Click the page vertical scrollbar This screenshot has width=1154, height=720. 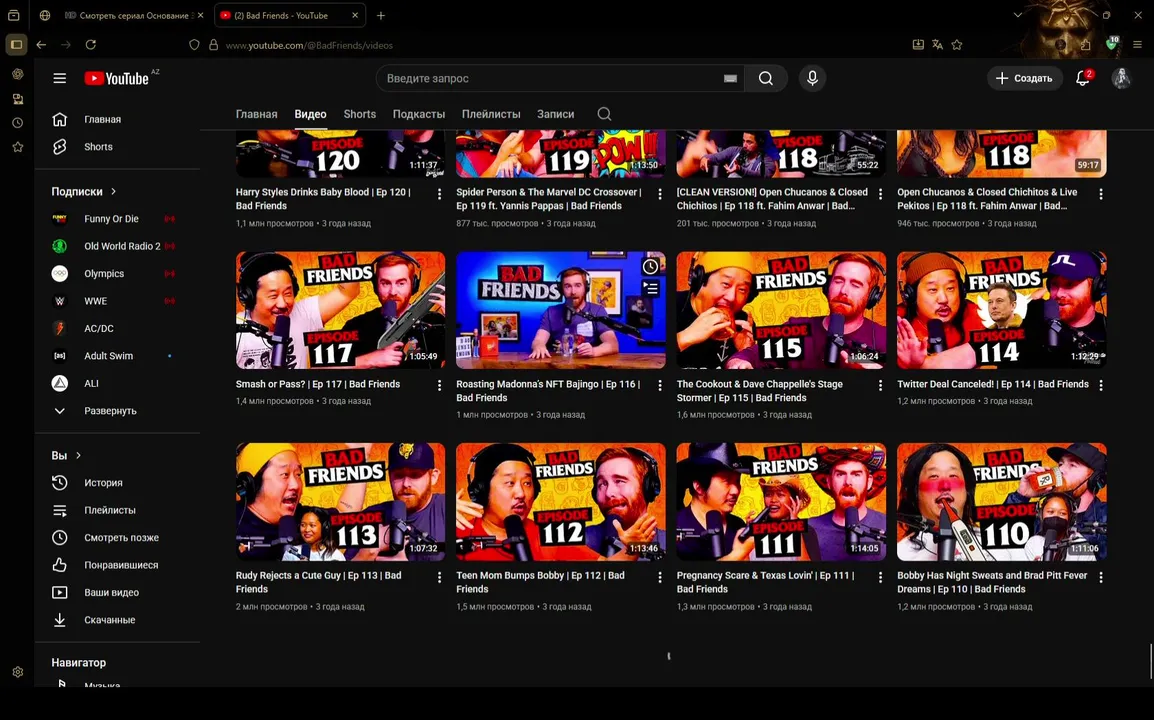pos(1150,660)
